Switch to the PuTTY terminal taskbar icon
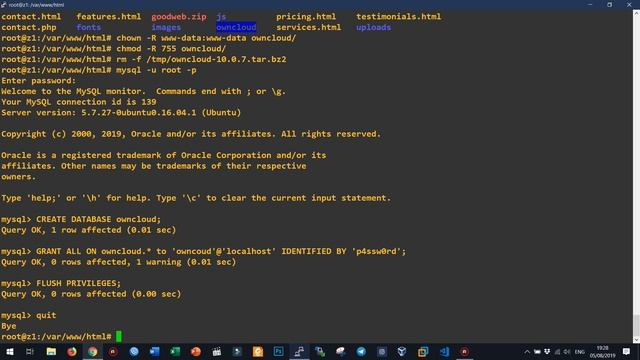640x360 pixels. click(x=299, y=351)
